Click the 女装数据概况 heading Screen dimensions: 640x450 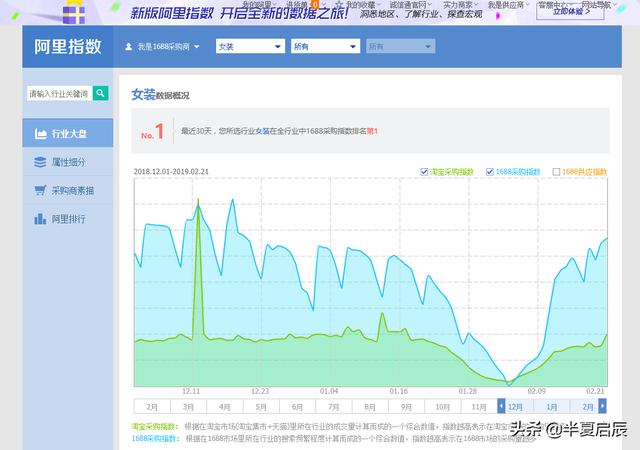[x=160, y=95]
